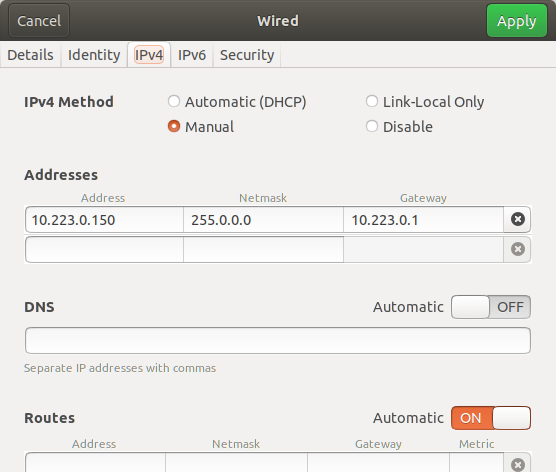Remove the 10.223.0.150 address row
The height and width of the screenshot is (472, 556).
(517, 219)
